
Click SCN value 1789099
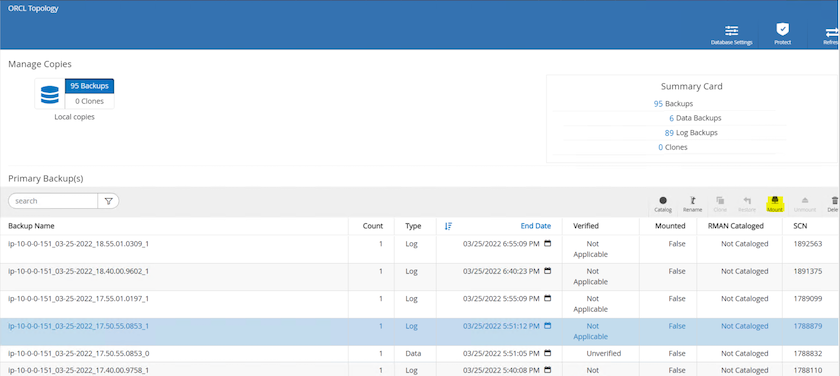pos(807,298)
